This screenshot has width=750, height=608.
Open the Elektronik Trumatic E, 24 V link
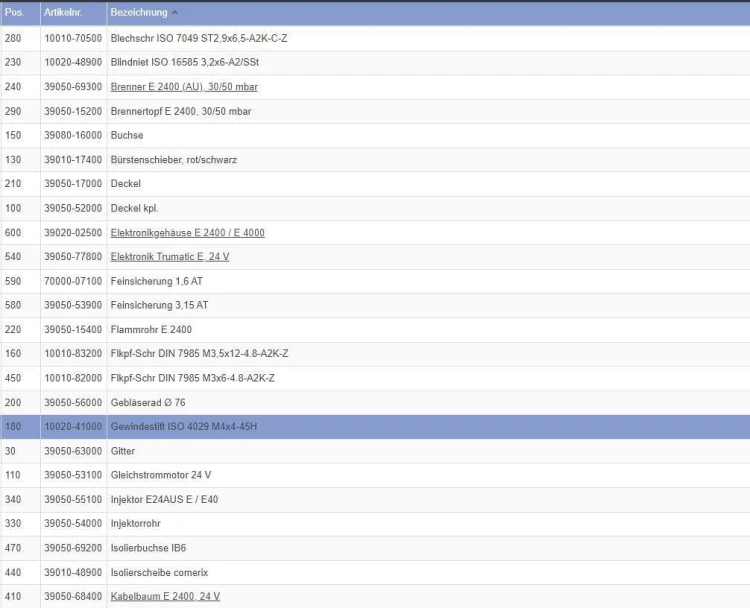click(x=170, y=257)
